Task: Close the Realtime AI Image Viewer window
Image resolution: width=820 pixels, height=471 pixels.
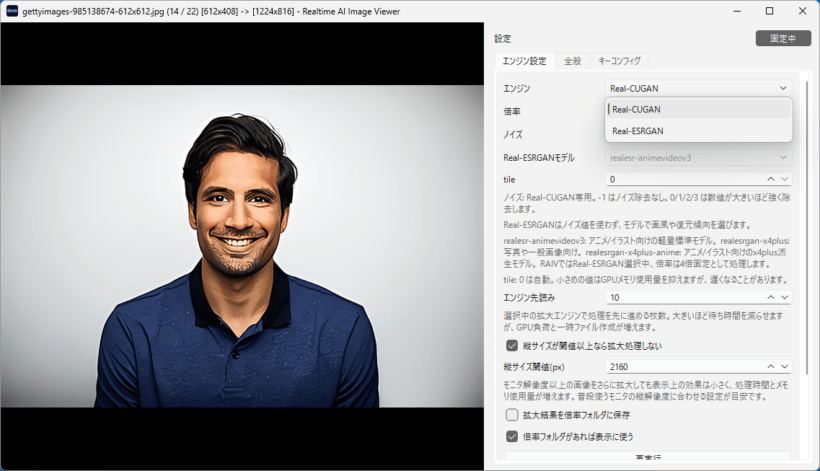Action: (x=803, y=11)
